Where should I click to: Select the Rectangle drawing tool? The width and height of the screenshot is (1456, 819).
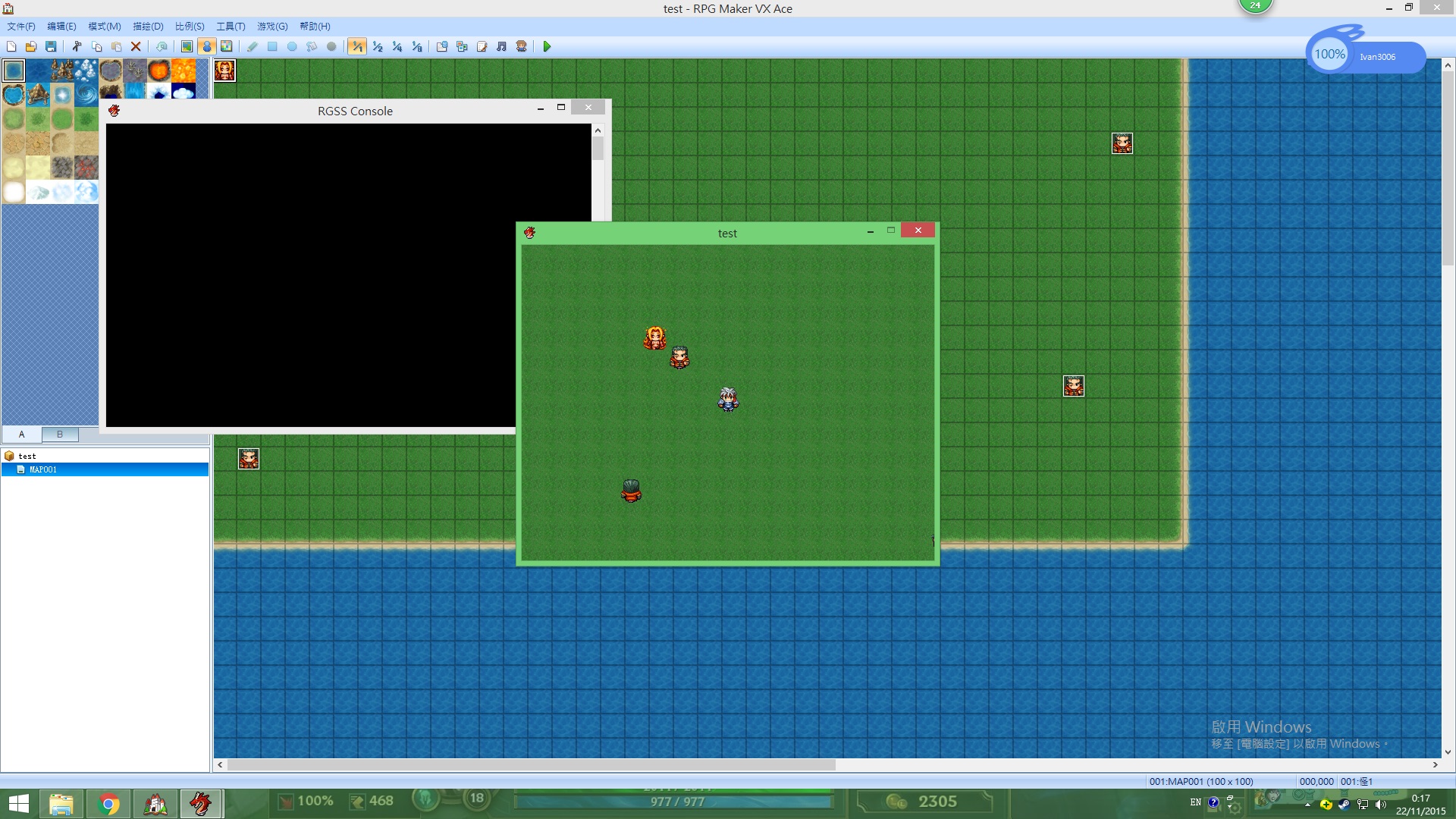pyautogui.click(x=272, y=47)
